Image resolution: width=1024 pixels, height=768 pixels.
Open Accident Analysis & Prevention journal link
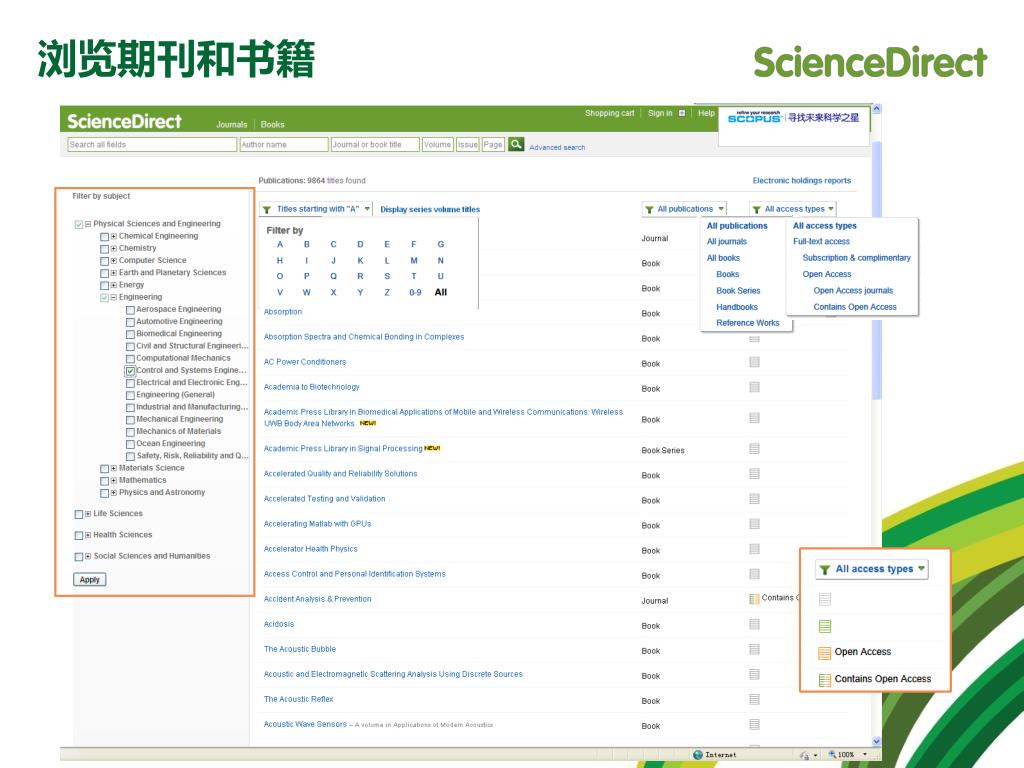[x=317, y=599]
